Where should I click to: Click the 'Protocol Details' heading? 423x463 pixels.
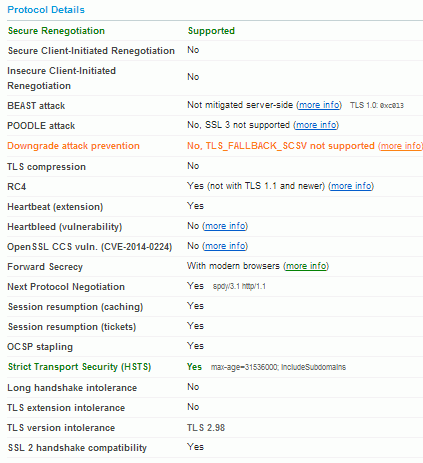point(46,10)
